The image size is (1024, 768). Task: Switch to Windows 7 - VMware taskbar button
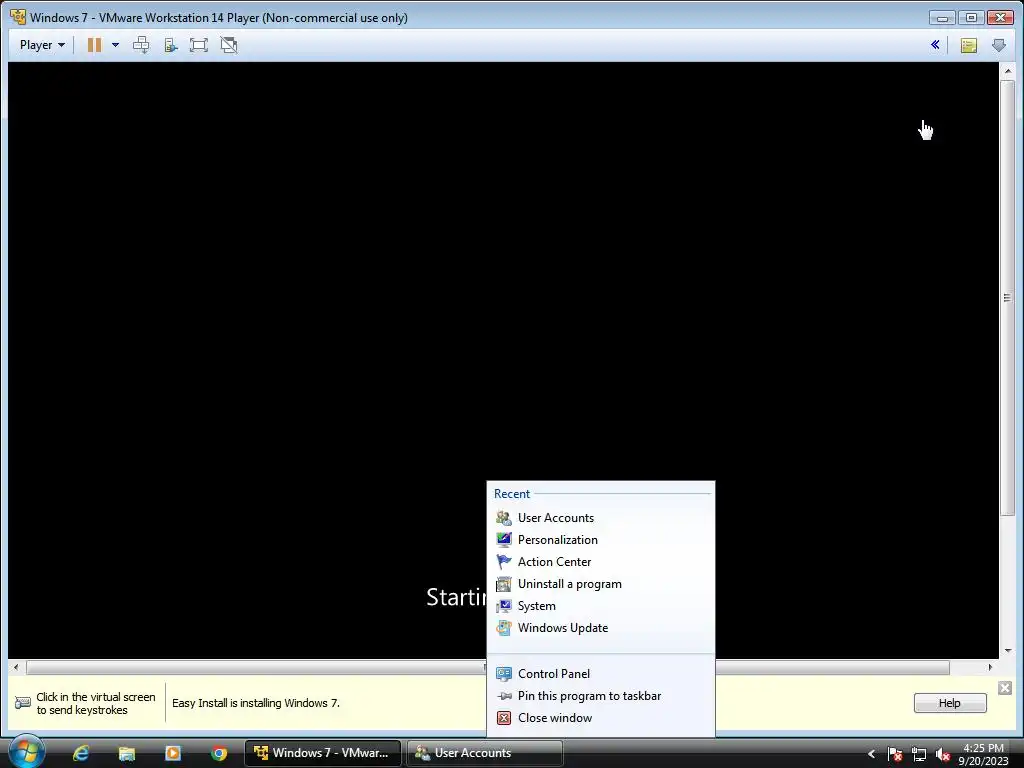pyautogui.click(x=323, y=753)
